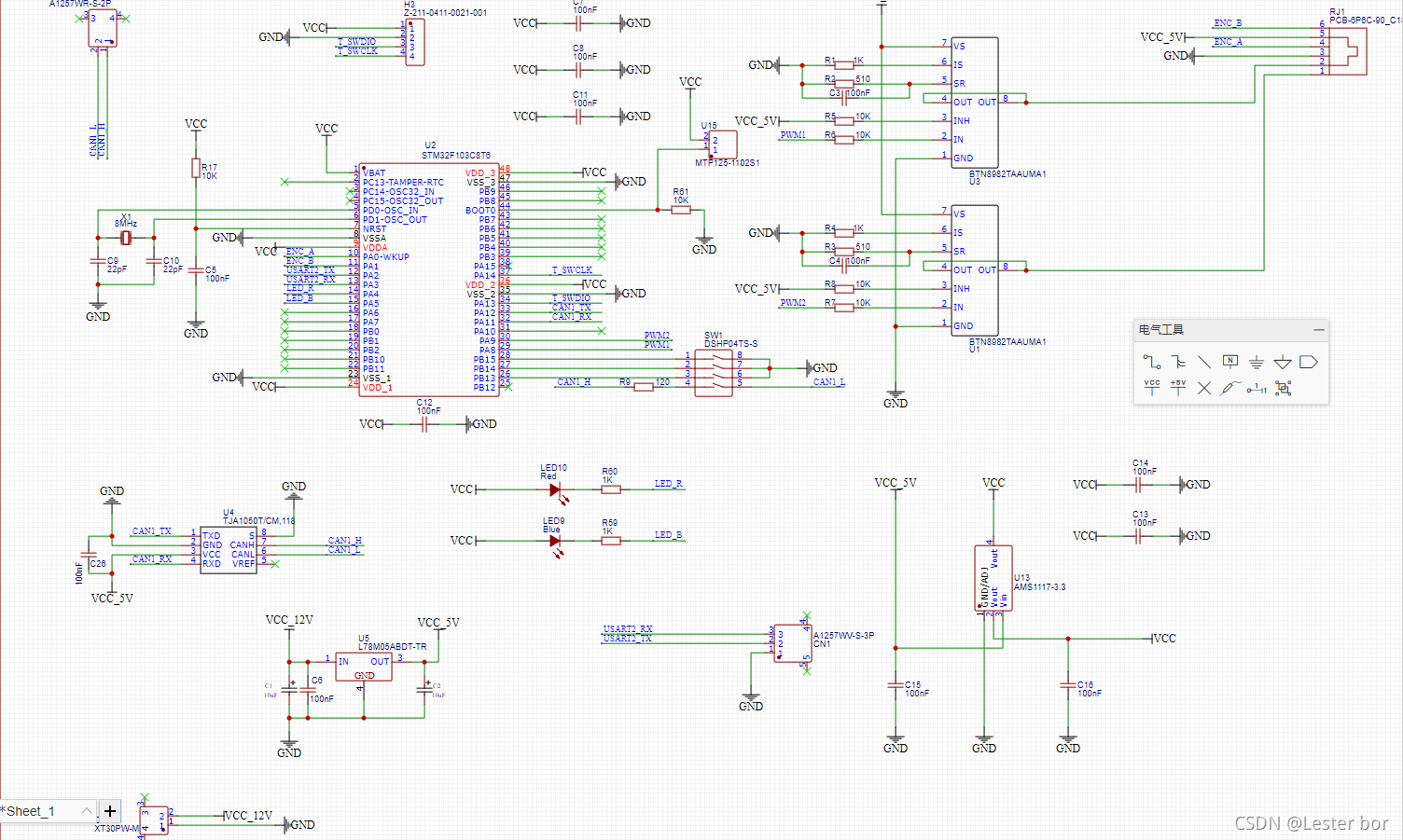The image size is (1403, 840).
Task: Click the AMS1117-3.3 regulator label
Action: tap(1039, 587)
